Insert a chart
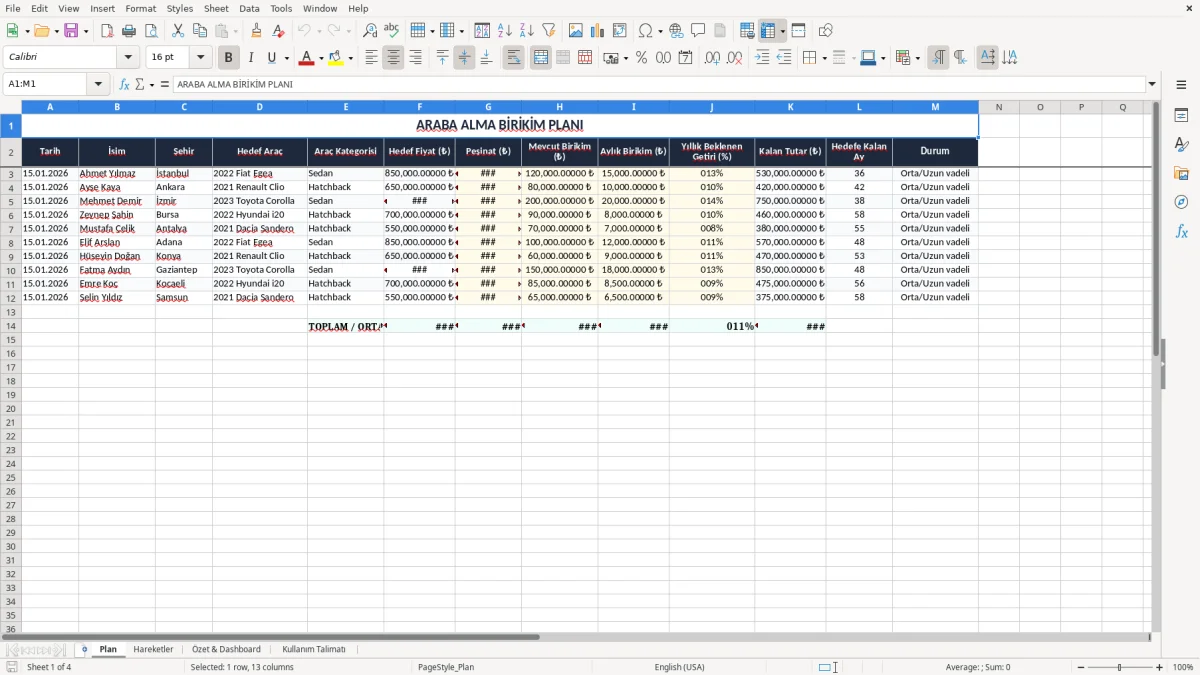This screenshot has height=675, width=1200. [x=598, y=31]
